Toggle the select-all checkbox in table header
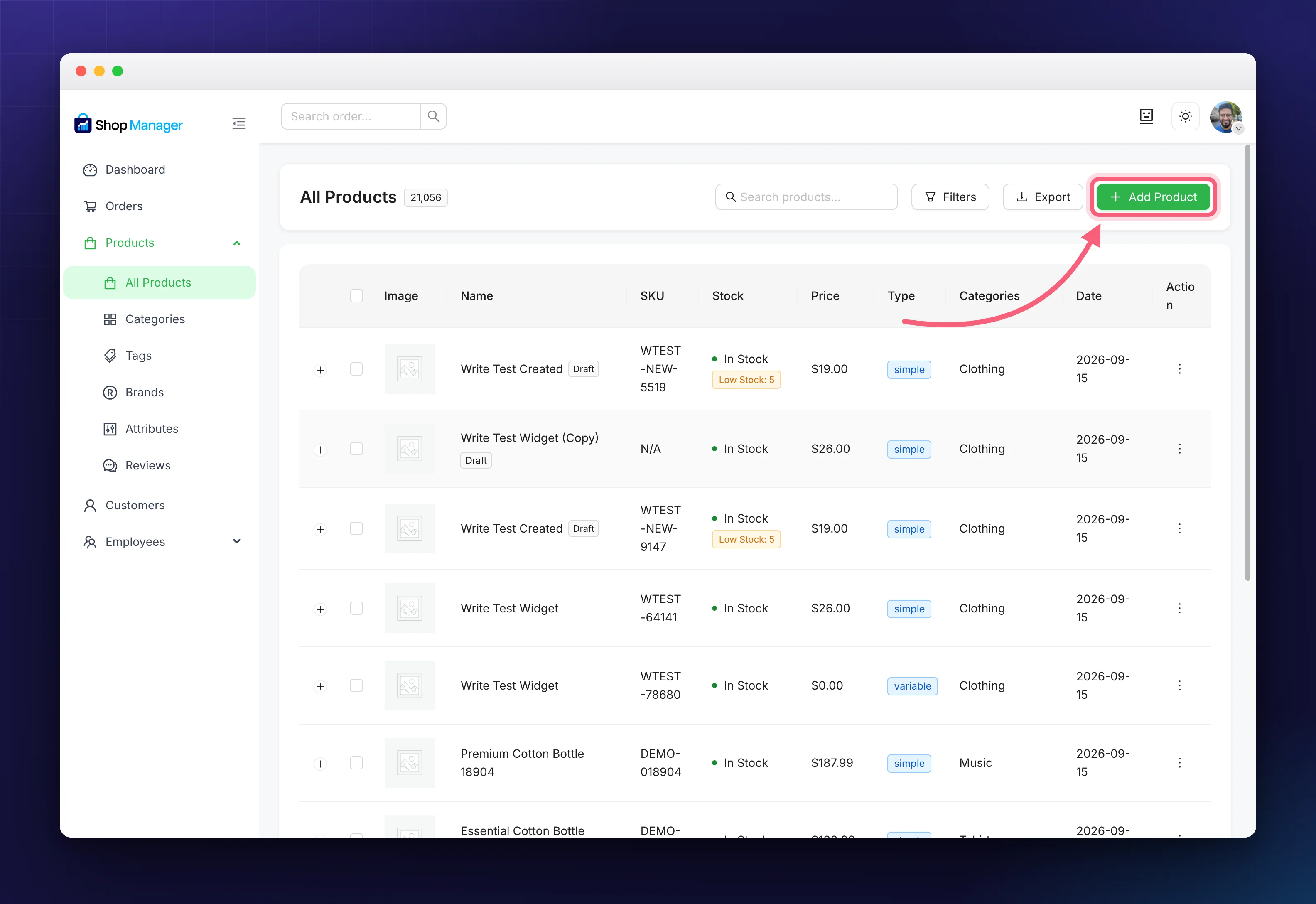1316x904 pixels. click(356, 296)
